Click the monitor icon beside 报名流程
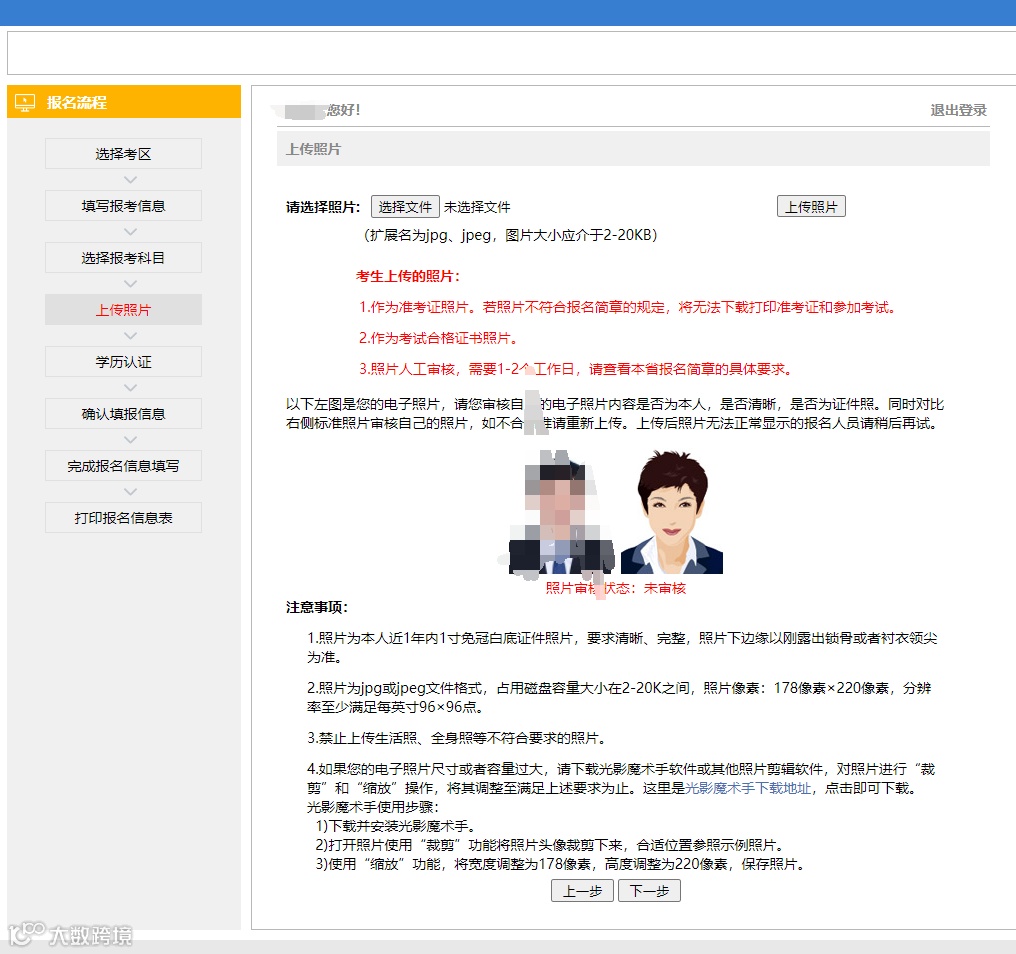The image size is (1016, 954). [x=25, y=102]
